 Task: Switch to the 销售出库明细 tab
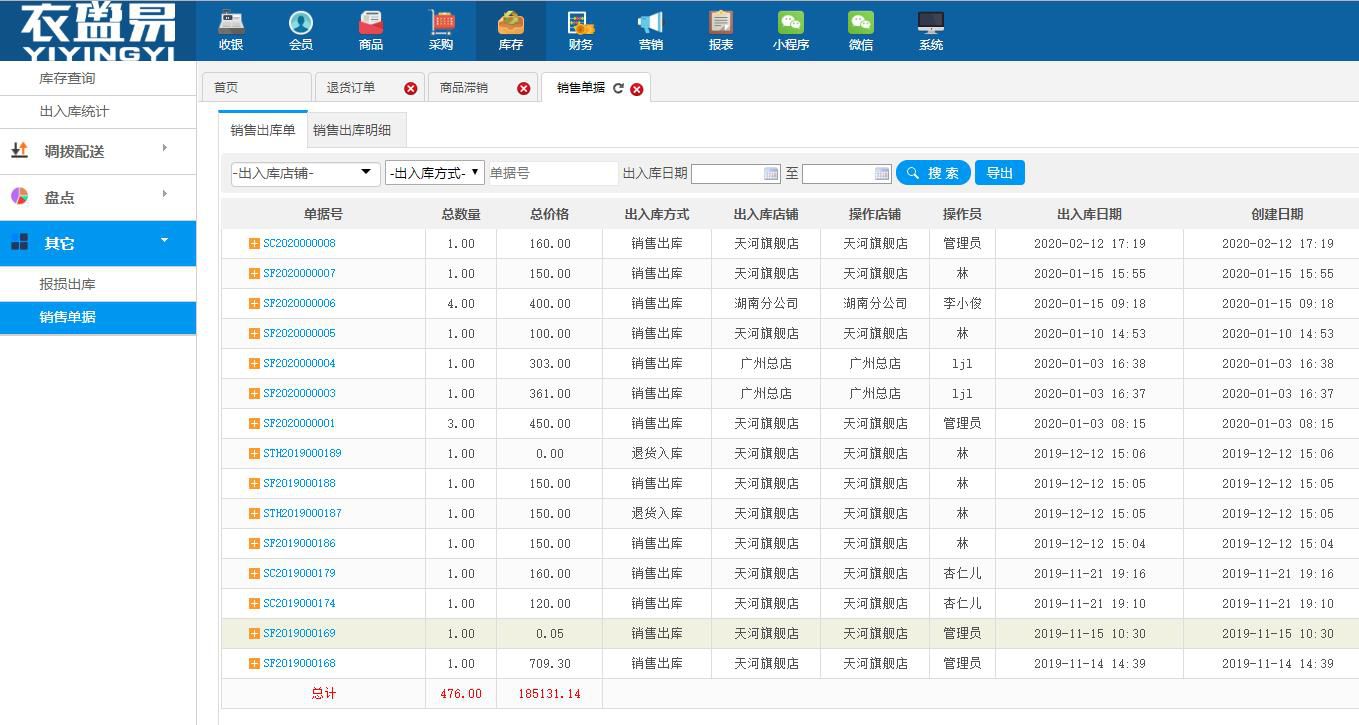click(352, 130)
